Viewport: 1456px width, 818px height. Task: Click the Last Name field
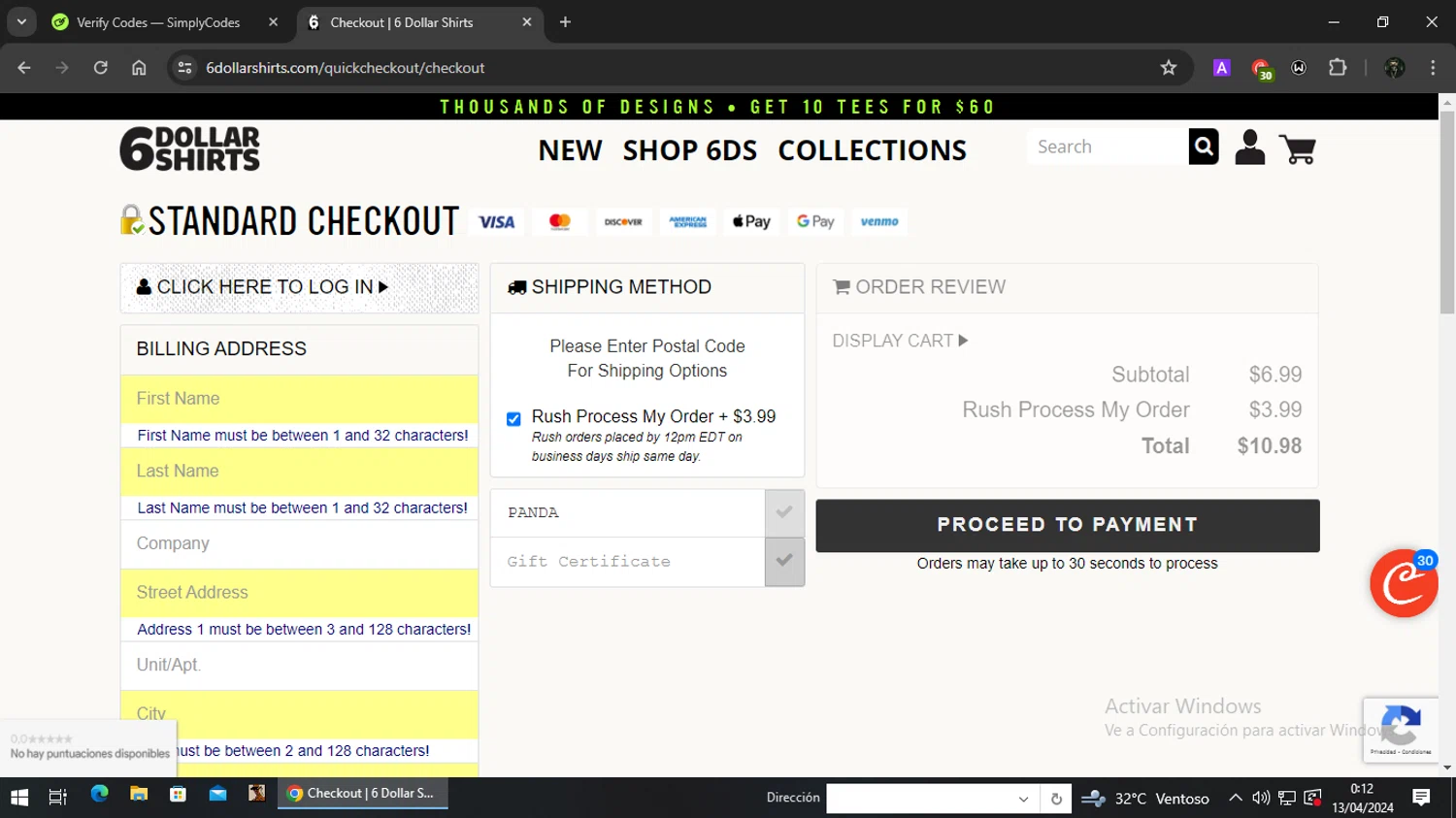[299, 472]
